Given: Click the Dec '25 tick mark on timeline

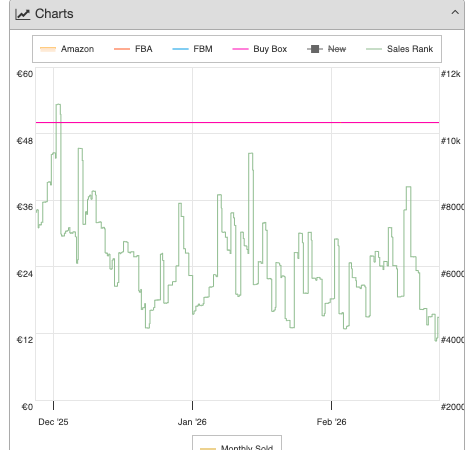Looking at the screenshot, I should pos(53,405).
